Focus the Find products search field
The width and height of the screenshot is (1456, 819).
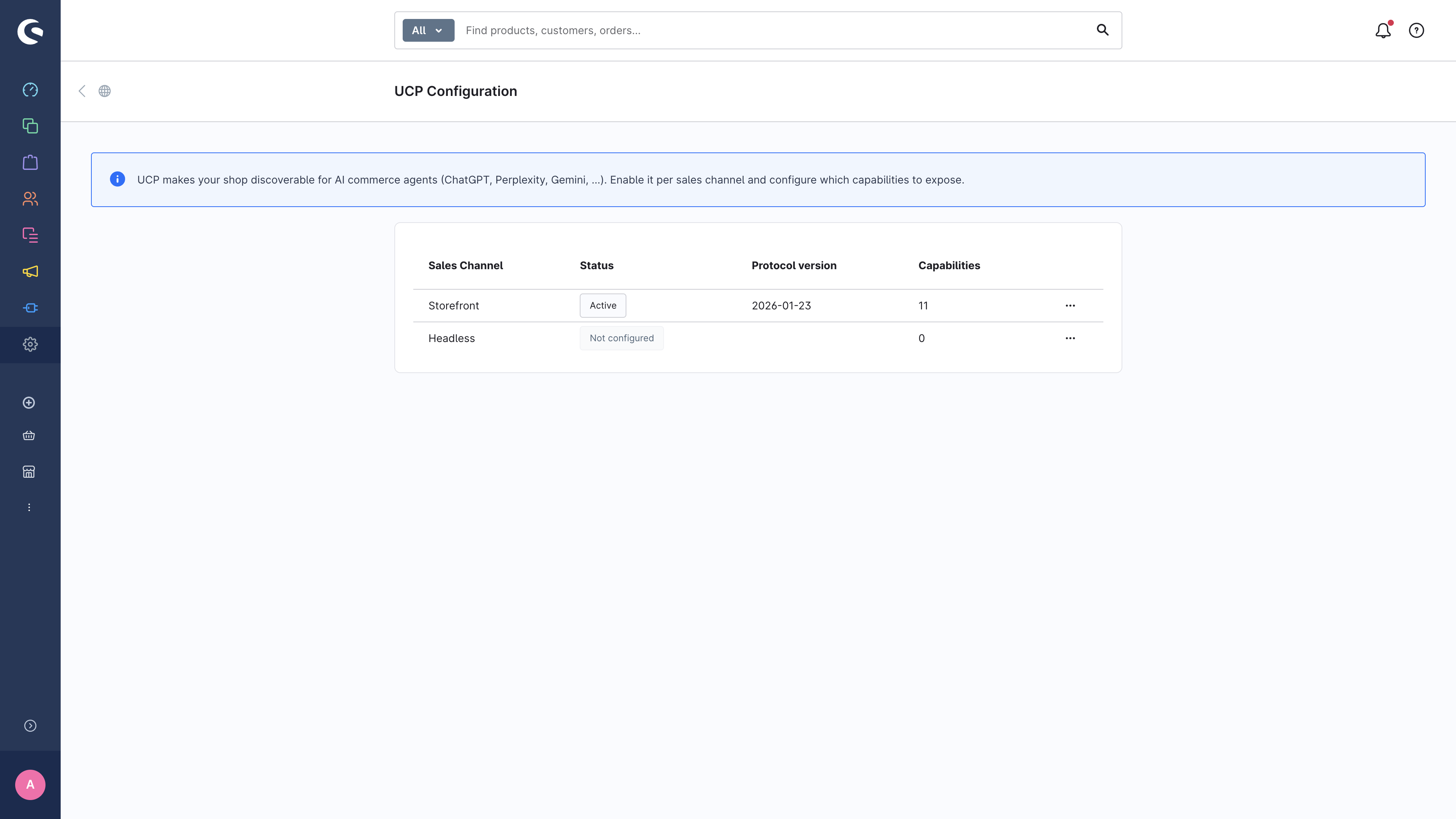coord(775,30)
